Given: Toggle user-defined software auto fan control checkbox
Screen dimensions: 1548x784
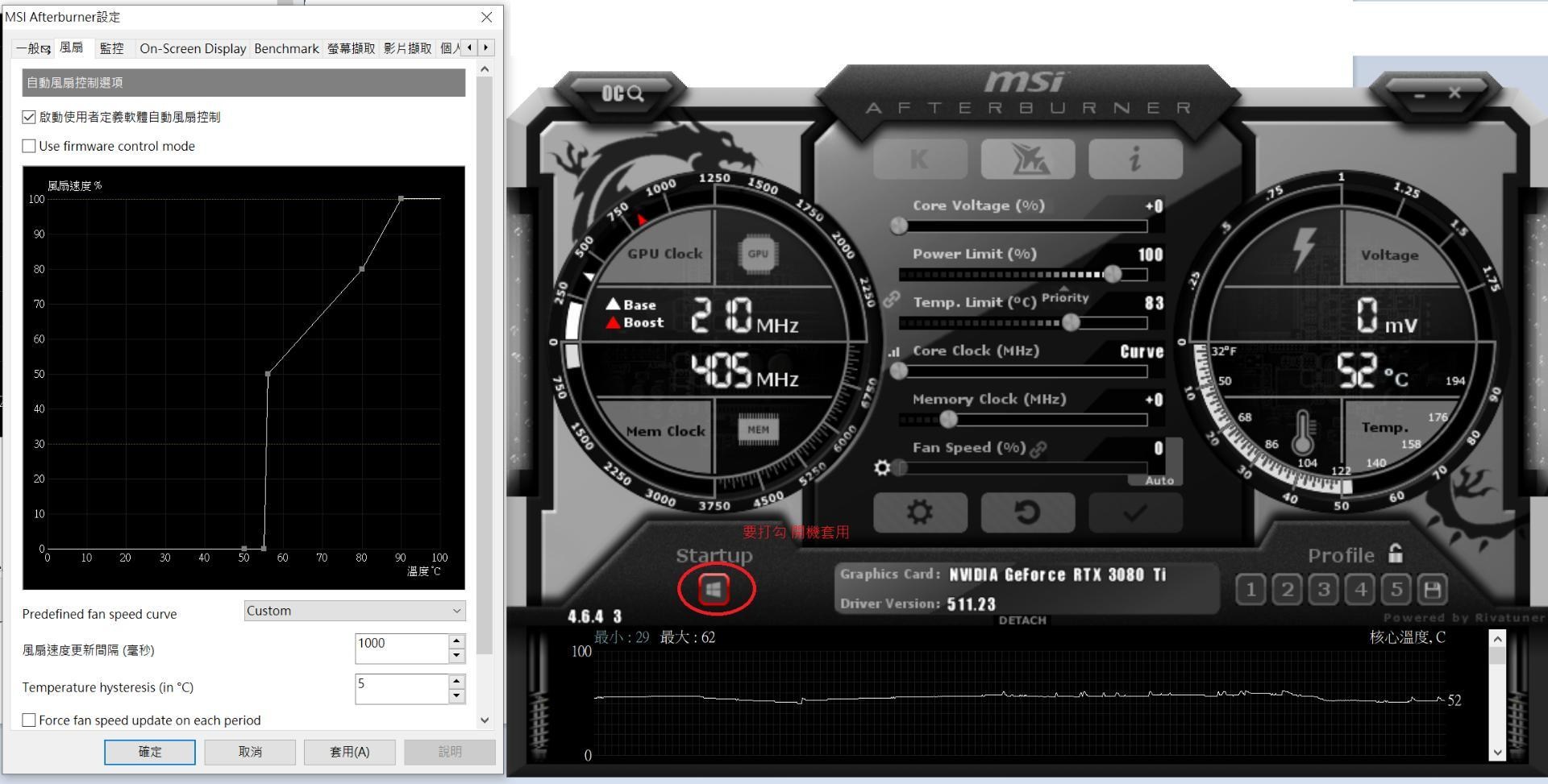Looking at the screenshot, I should [x=29, y=117].
